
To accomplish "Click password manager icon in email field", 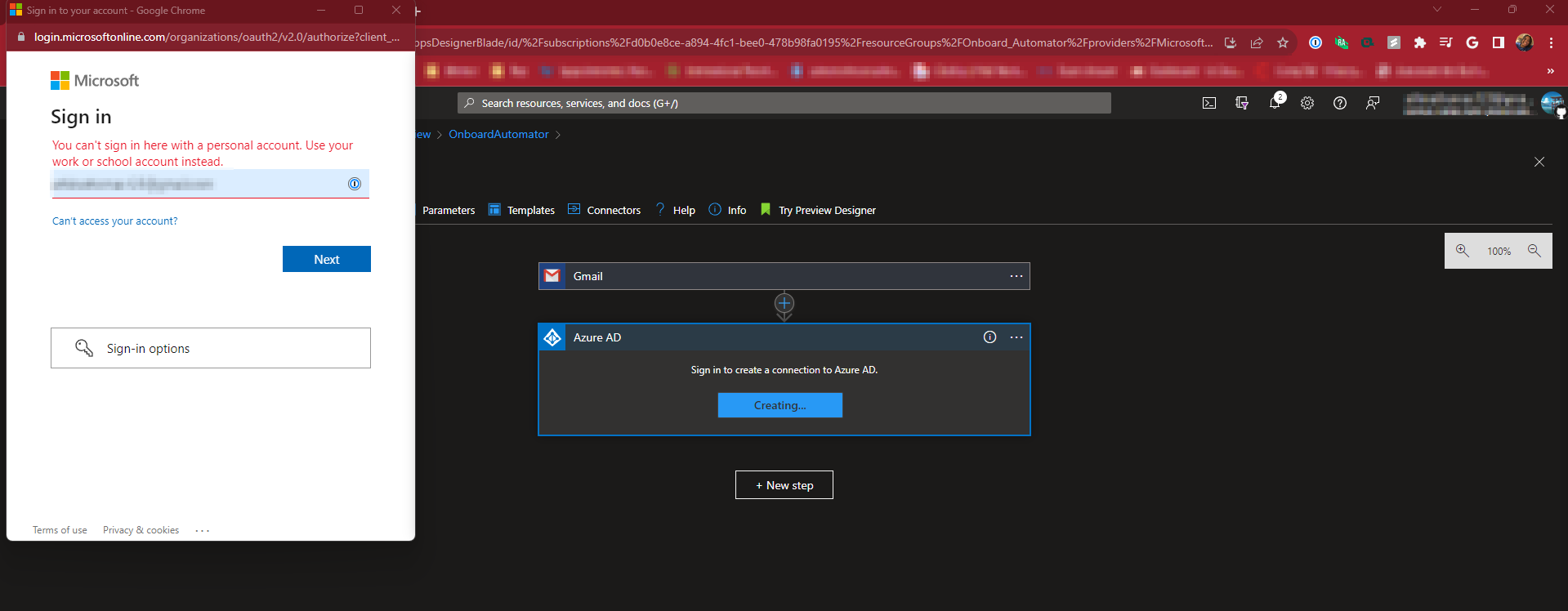I will coord(355,184).
